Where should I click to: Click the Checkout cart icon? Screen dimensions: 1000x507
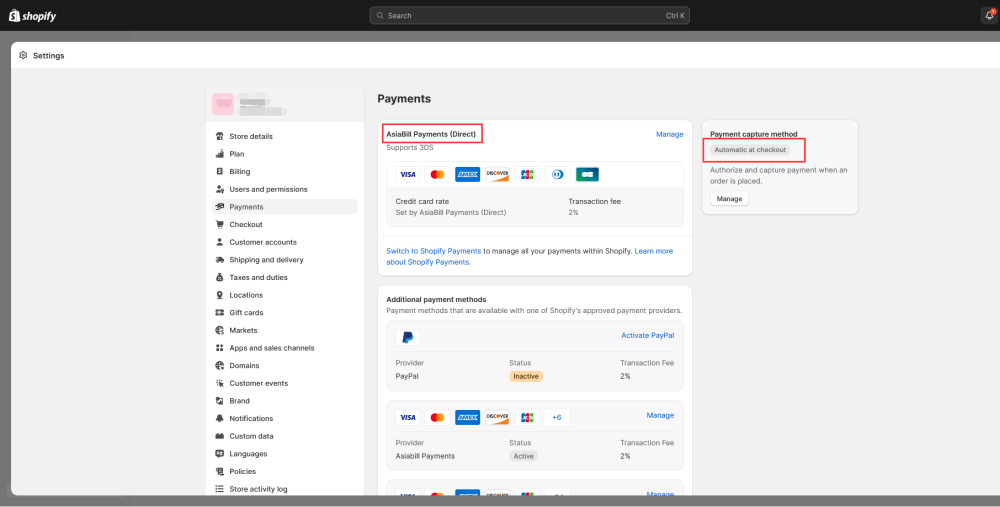coord(220,224)
